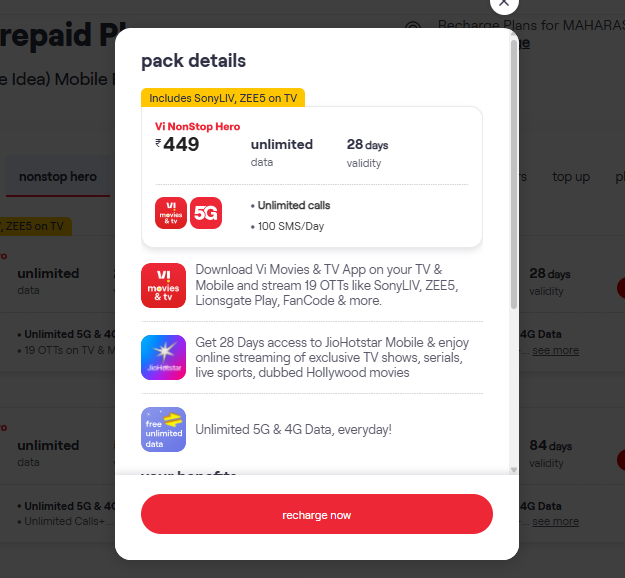
Task: Click the Includes SonyLIV, ZEE5 on TV tag
Action: click(x=223, y=98)
